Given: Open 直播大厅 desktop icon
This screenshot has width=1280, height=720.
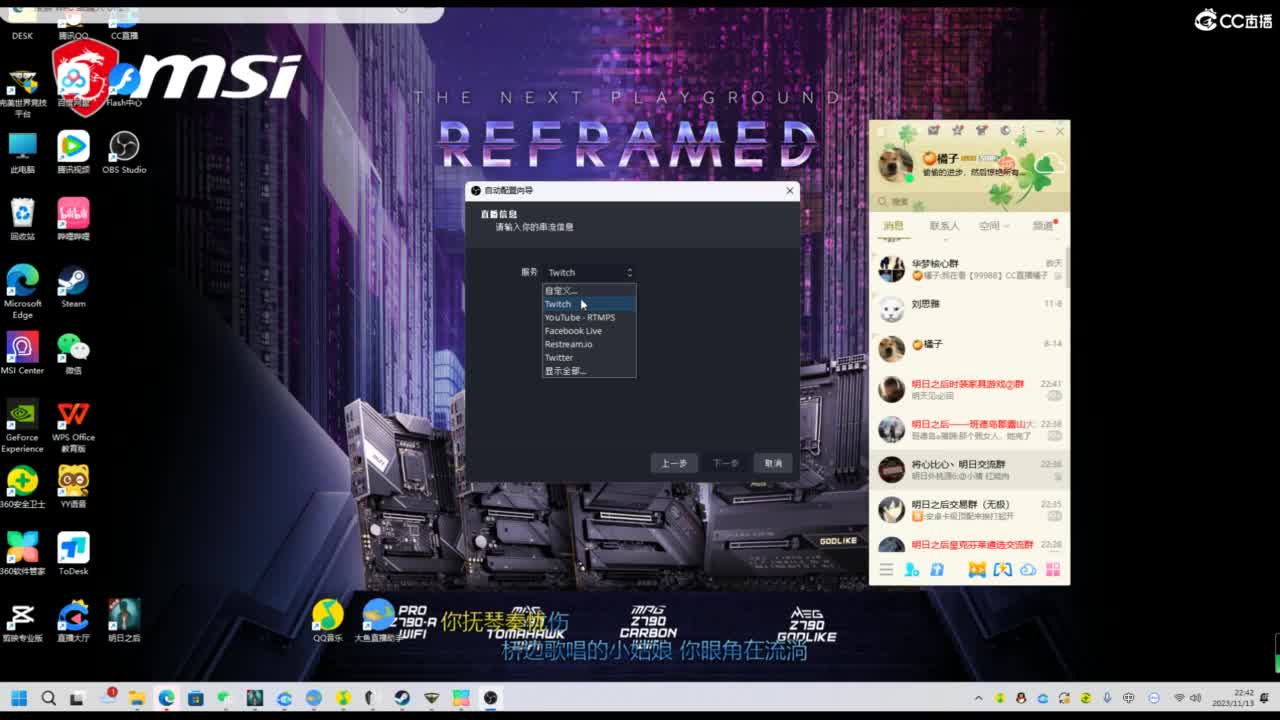Looking at the screenshot, I should pos(73,621).
